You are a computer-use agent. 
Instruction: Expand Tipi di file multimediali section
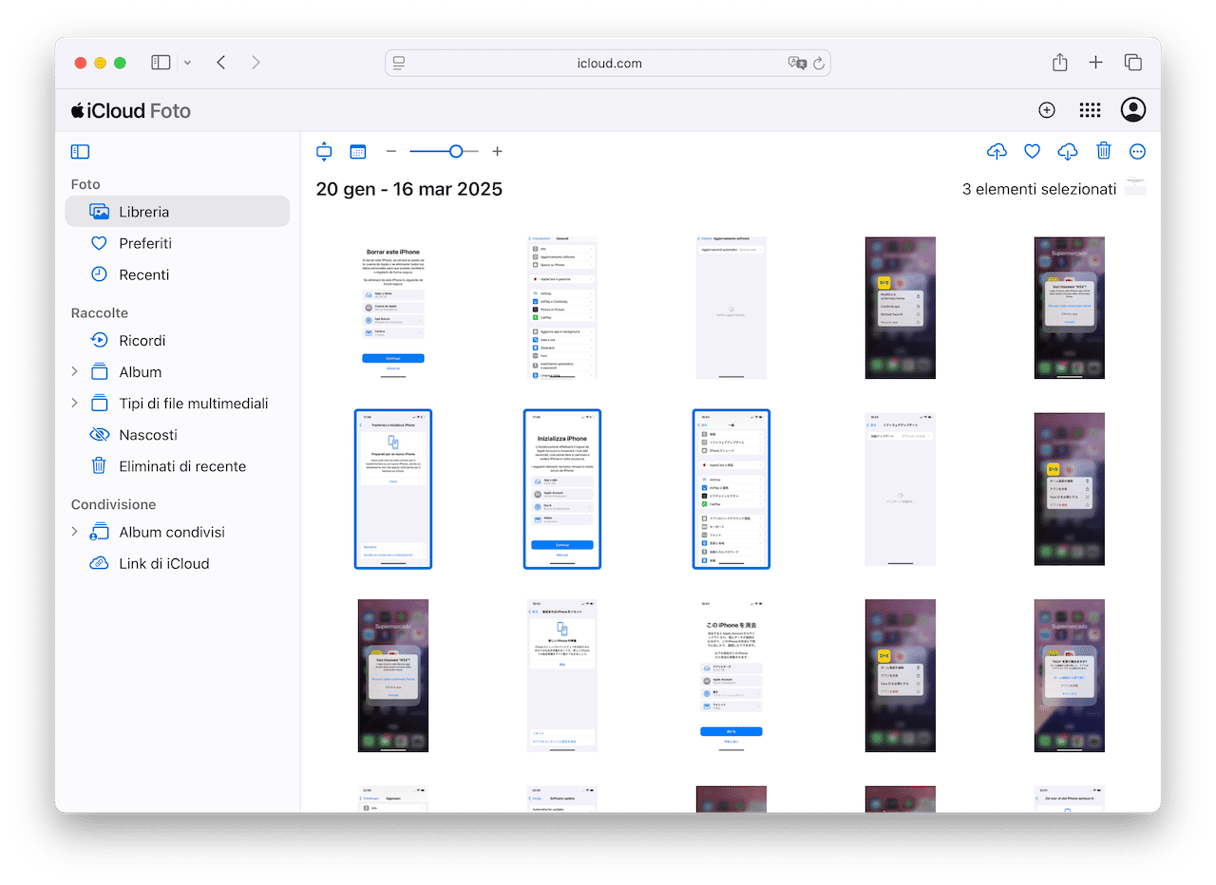[x=74, y=403]
